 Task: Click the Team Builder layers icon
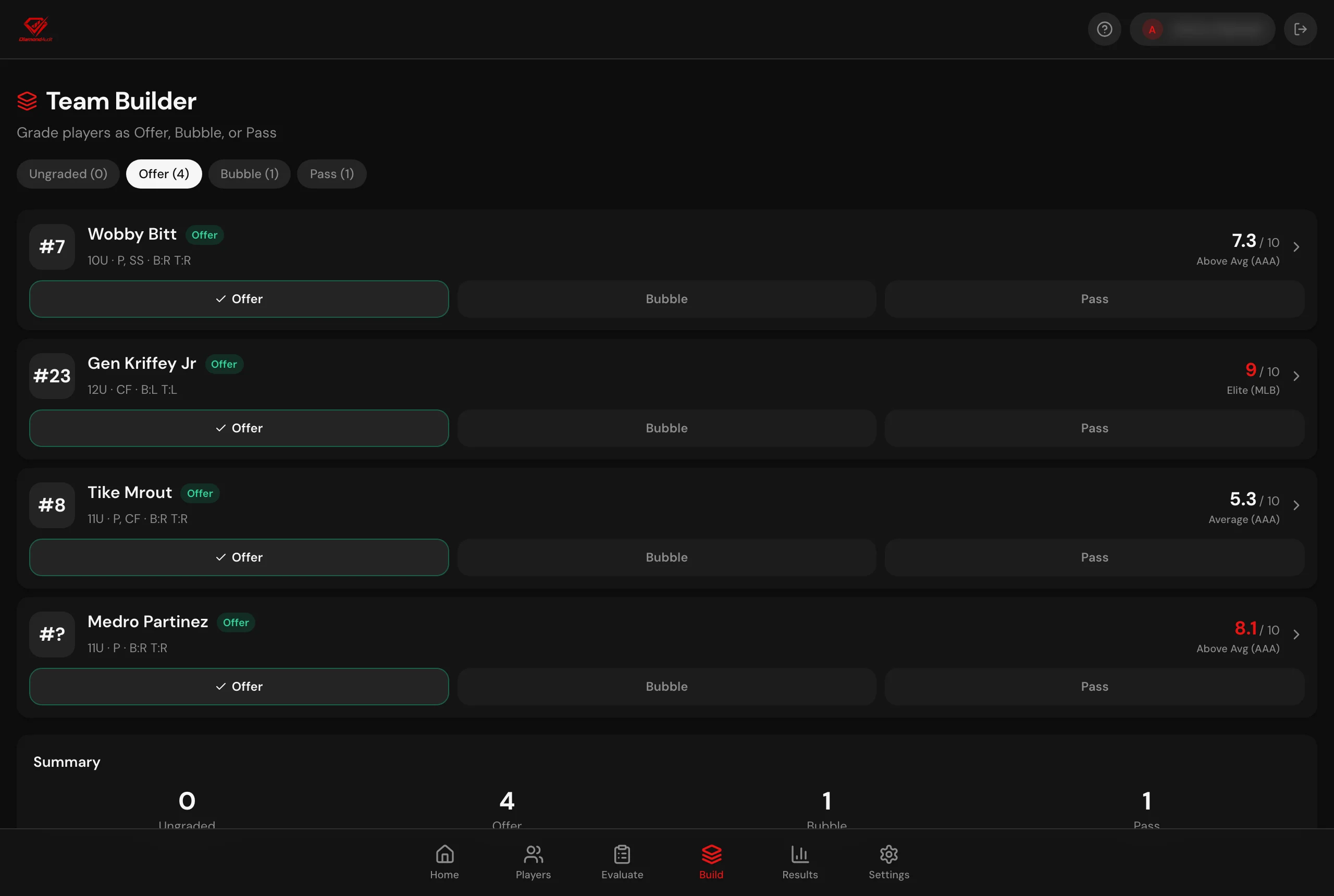pyautogui.click(x=27, y=101)
